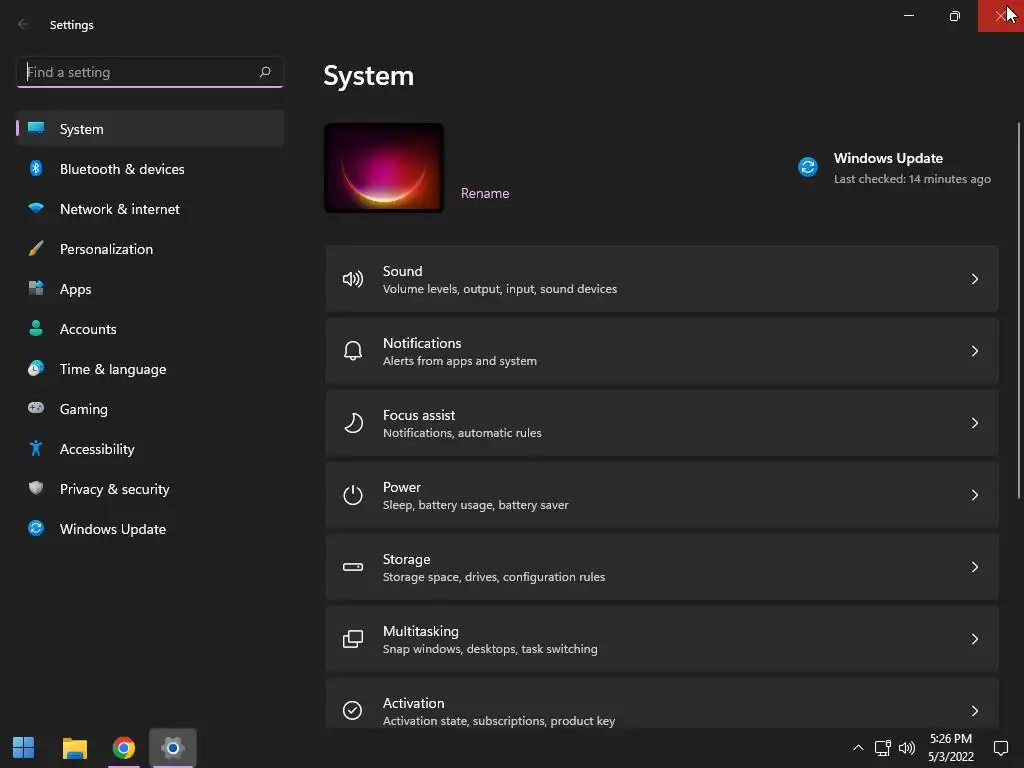
Task: Click the taskbar network display icon
Action: coord(882,748)
